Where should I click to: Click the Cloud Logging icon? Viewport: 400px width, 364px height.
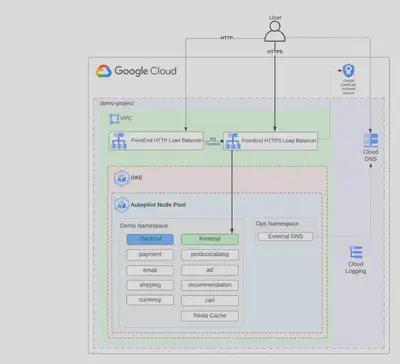[356, 252]
